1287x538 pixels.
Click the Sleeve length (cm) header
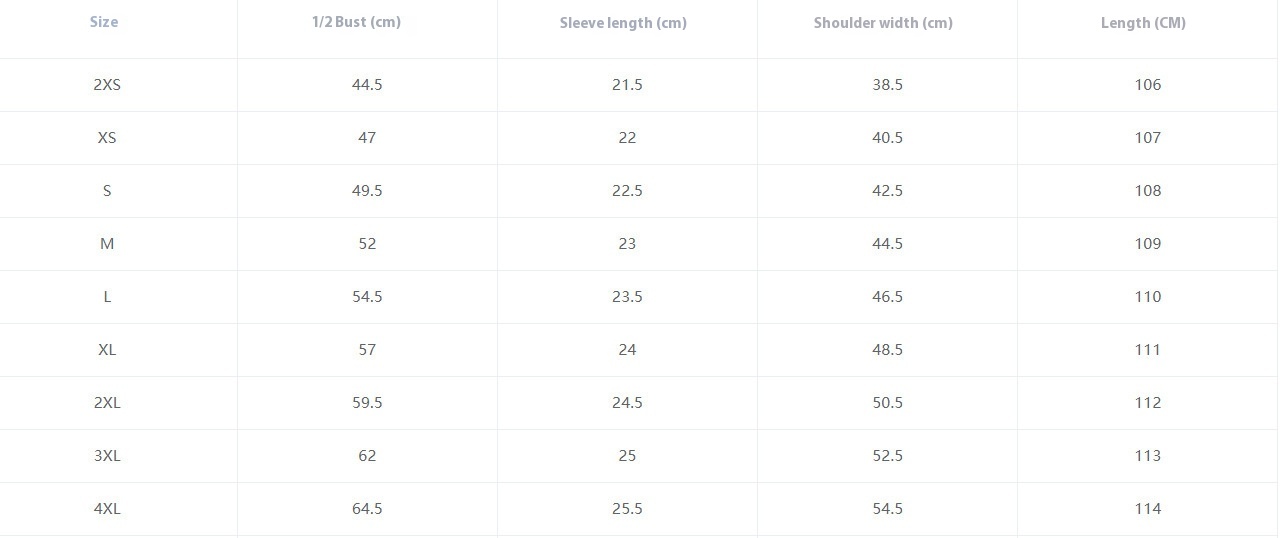coord(623,22)
